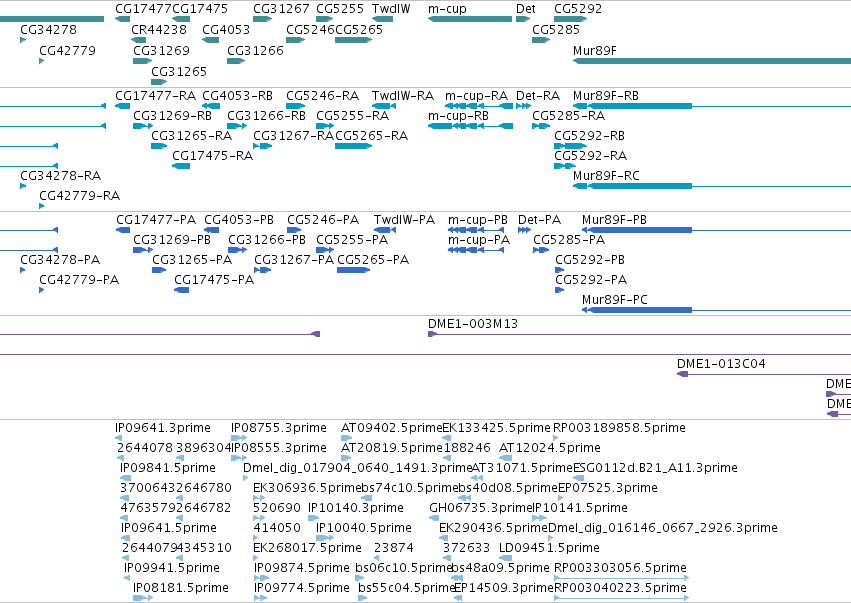Select transcript CG17475-RA

(212, 156)
